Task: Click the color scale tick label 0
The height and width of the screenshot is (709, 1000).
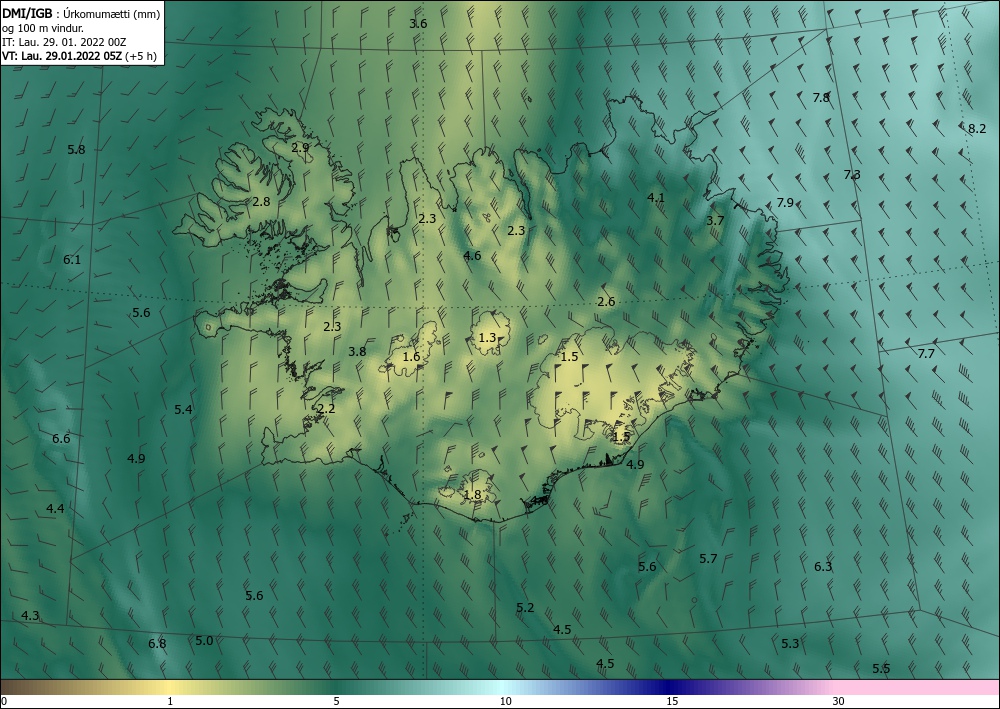Action: (4, 701)
